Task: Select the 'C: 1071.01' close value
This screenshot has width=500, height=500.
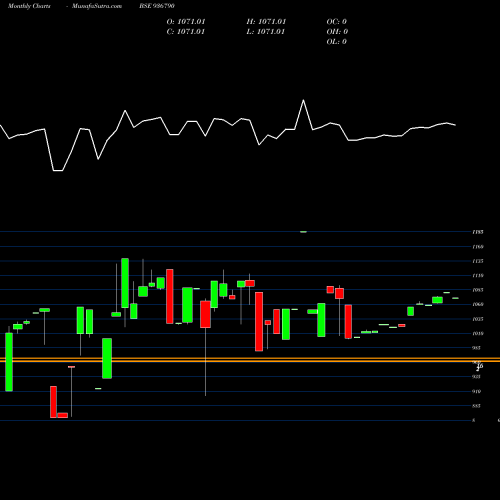Action: tap(186, 32)
